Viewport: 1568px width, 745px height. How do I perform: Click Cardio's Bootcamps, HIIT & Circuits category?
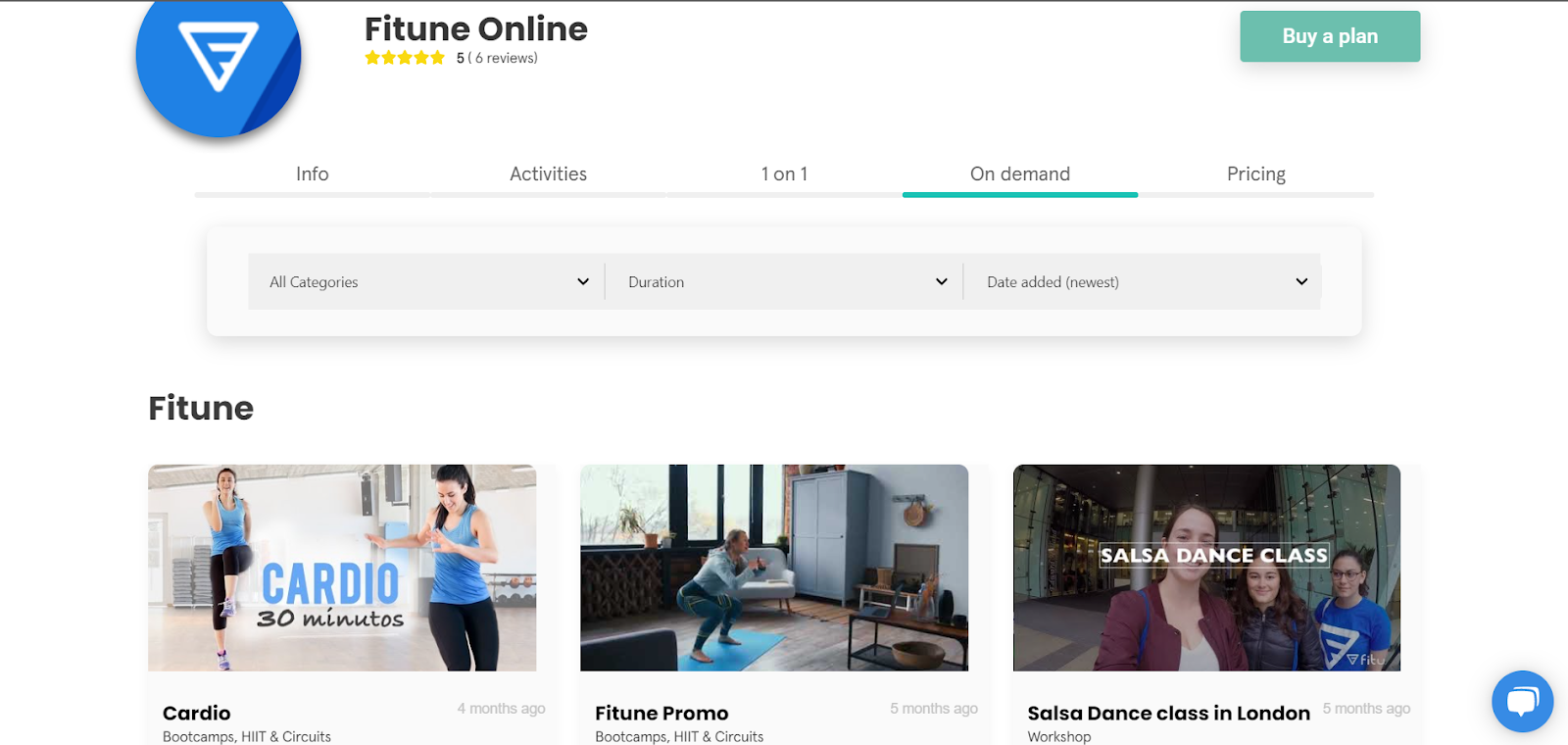(x=247, y=736)
